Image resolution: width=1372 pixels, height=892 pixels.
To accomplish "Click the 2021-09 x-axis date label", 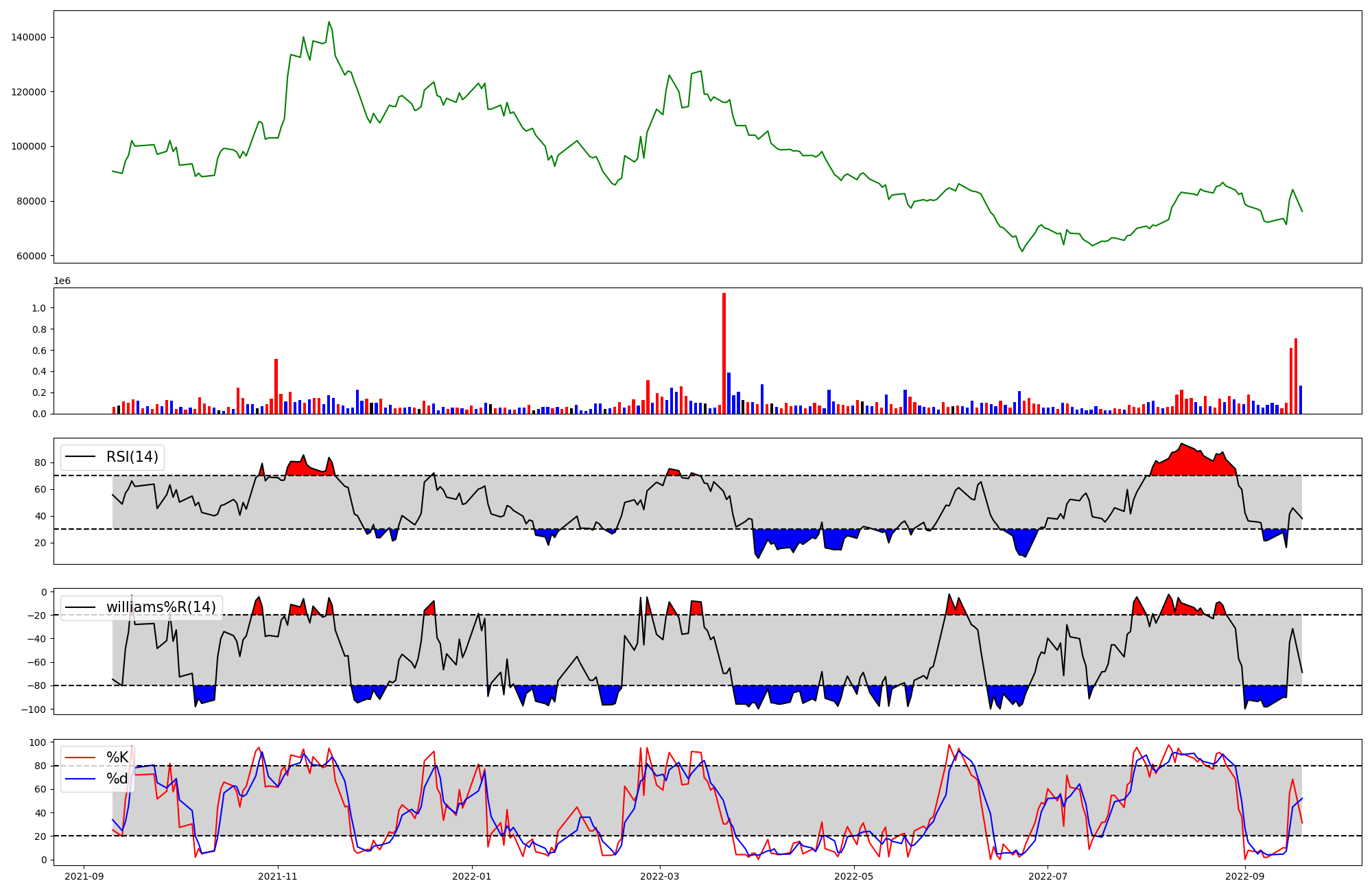I will click(84, 876).
